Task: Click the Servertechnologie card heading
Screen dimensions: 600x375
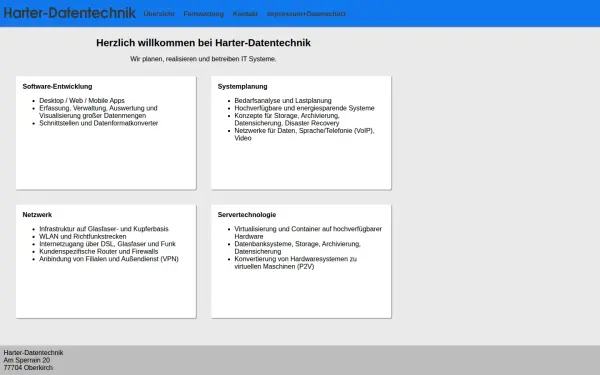Action: point(247,215)
